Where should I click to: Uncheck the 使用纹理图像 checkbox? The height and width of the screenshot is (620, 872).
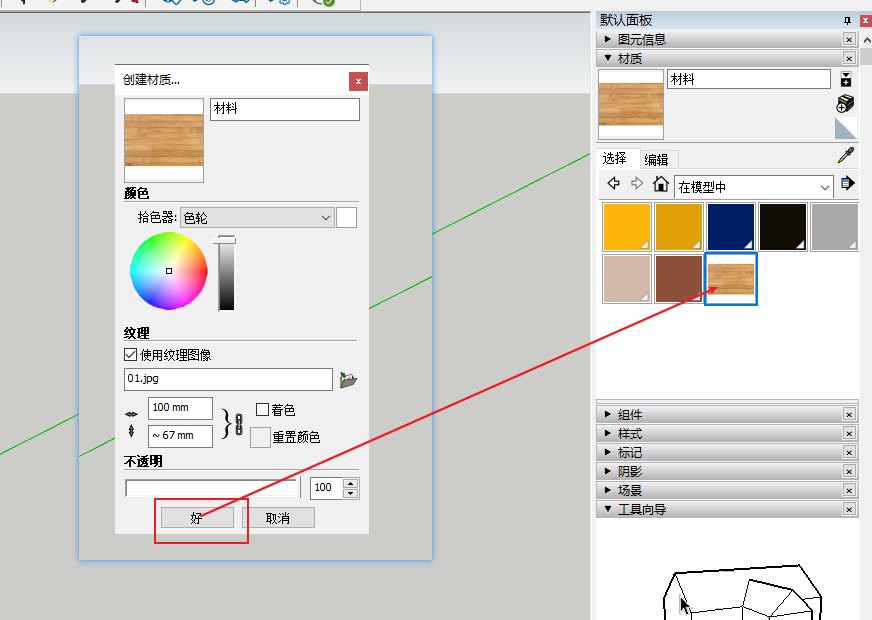coord(130,353)
